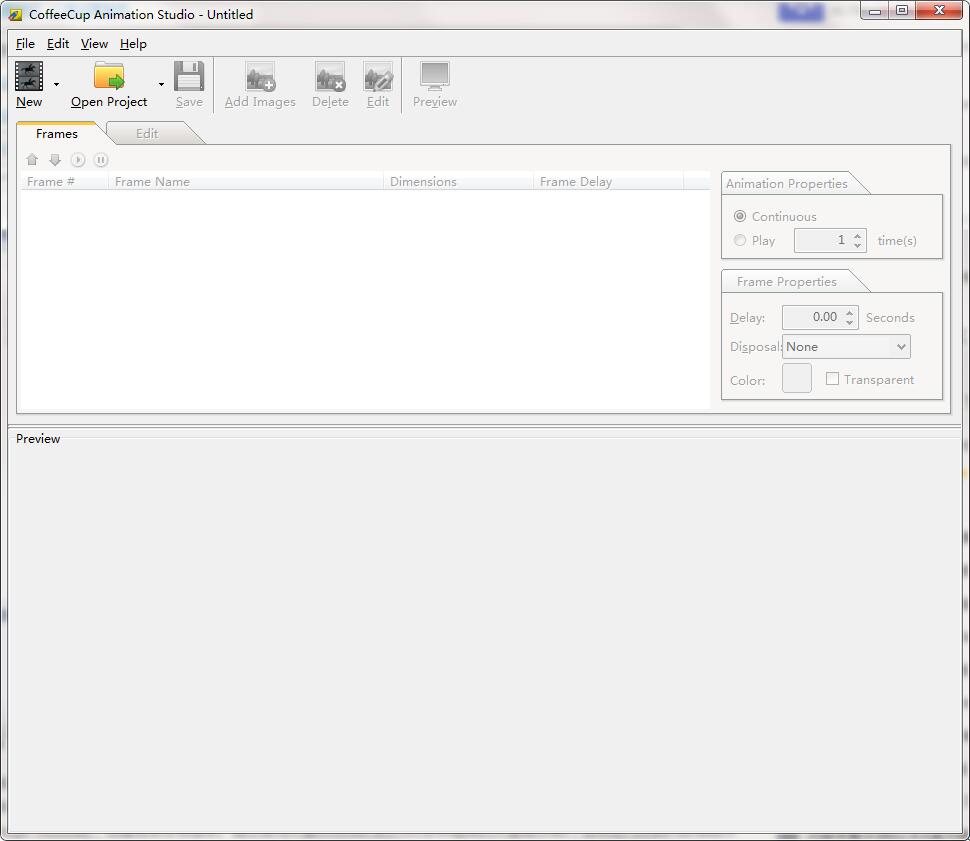Pause the animation with the pause icon
970x841 pixels.
coord(101,160)
